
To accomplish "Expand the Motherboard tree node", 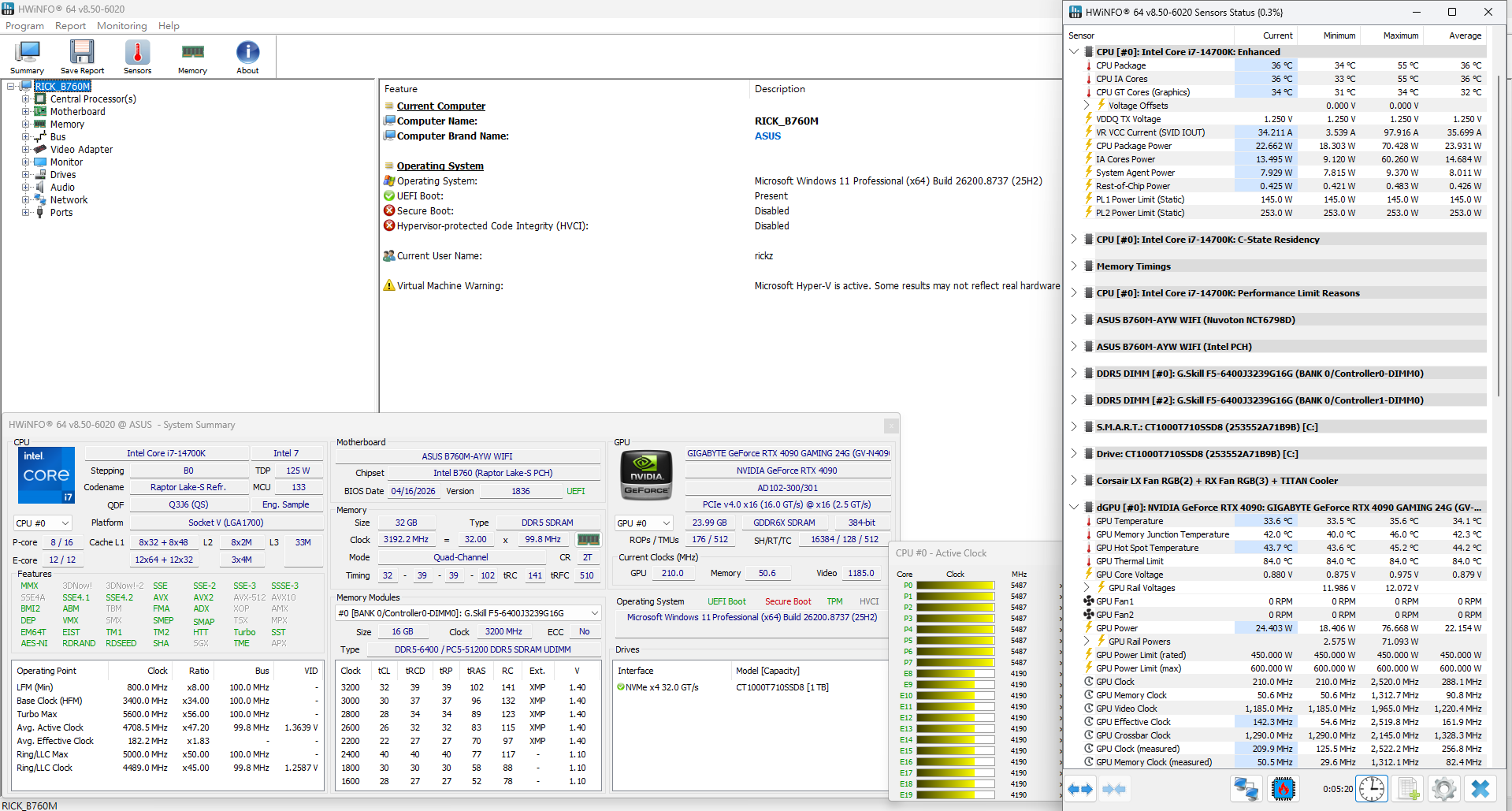I will coord(26,112).
